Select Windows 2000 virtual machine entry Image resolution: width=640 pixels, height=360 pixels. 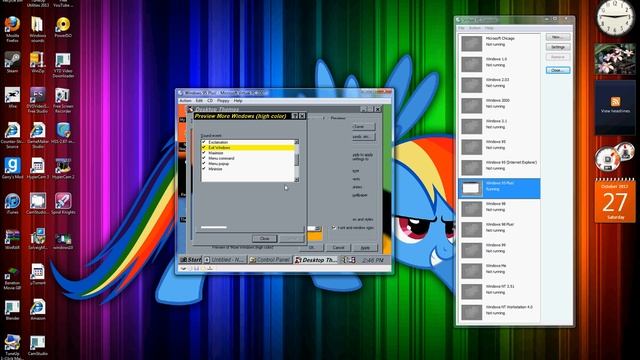click(x=500, y=105)
